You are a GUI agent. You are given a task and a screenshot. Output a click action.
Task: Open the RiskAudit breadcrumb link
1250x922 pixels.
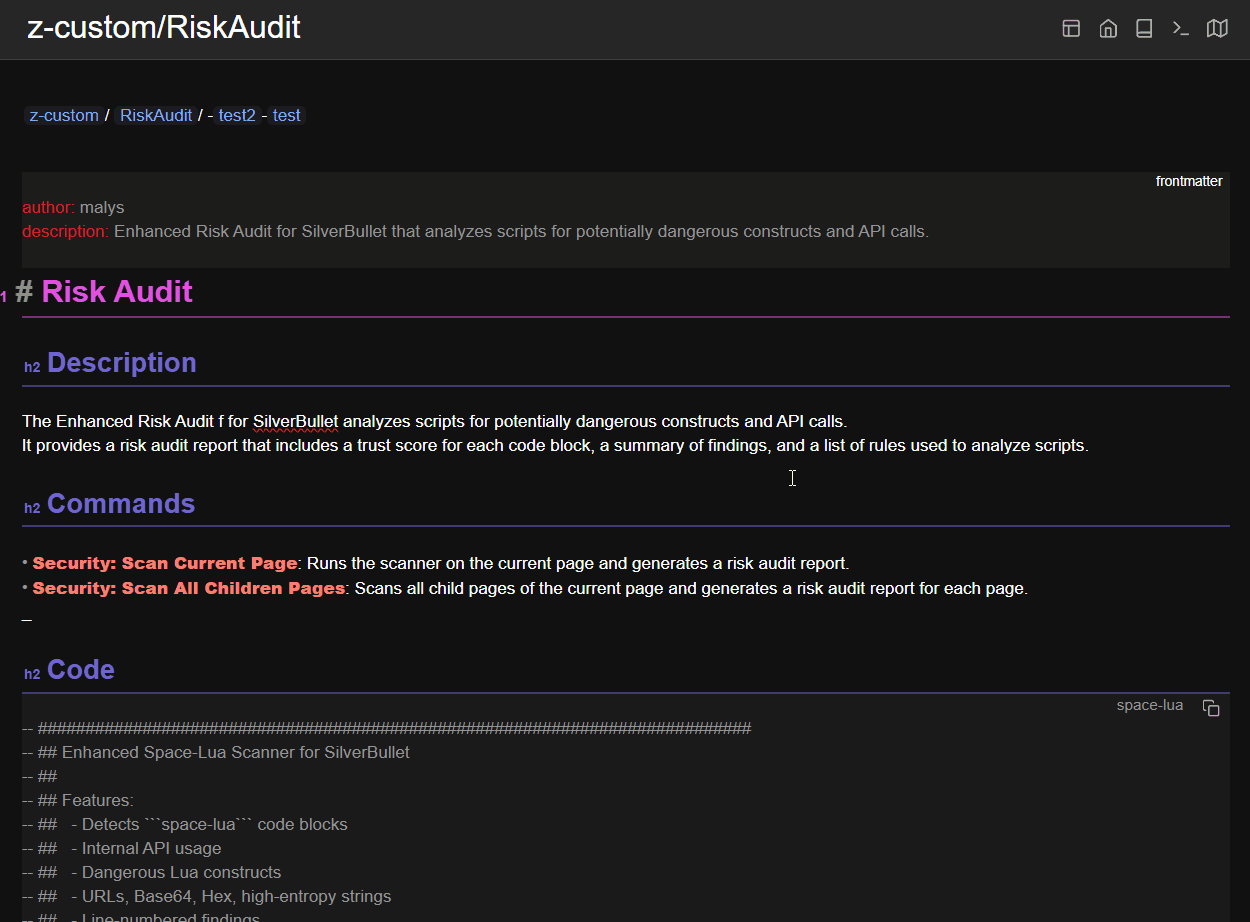pos(156,115)
